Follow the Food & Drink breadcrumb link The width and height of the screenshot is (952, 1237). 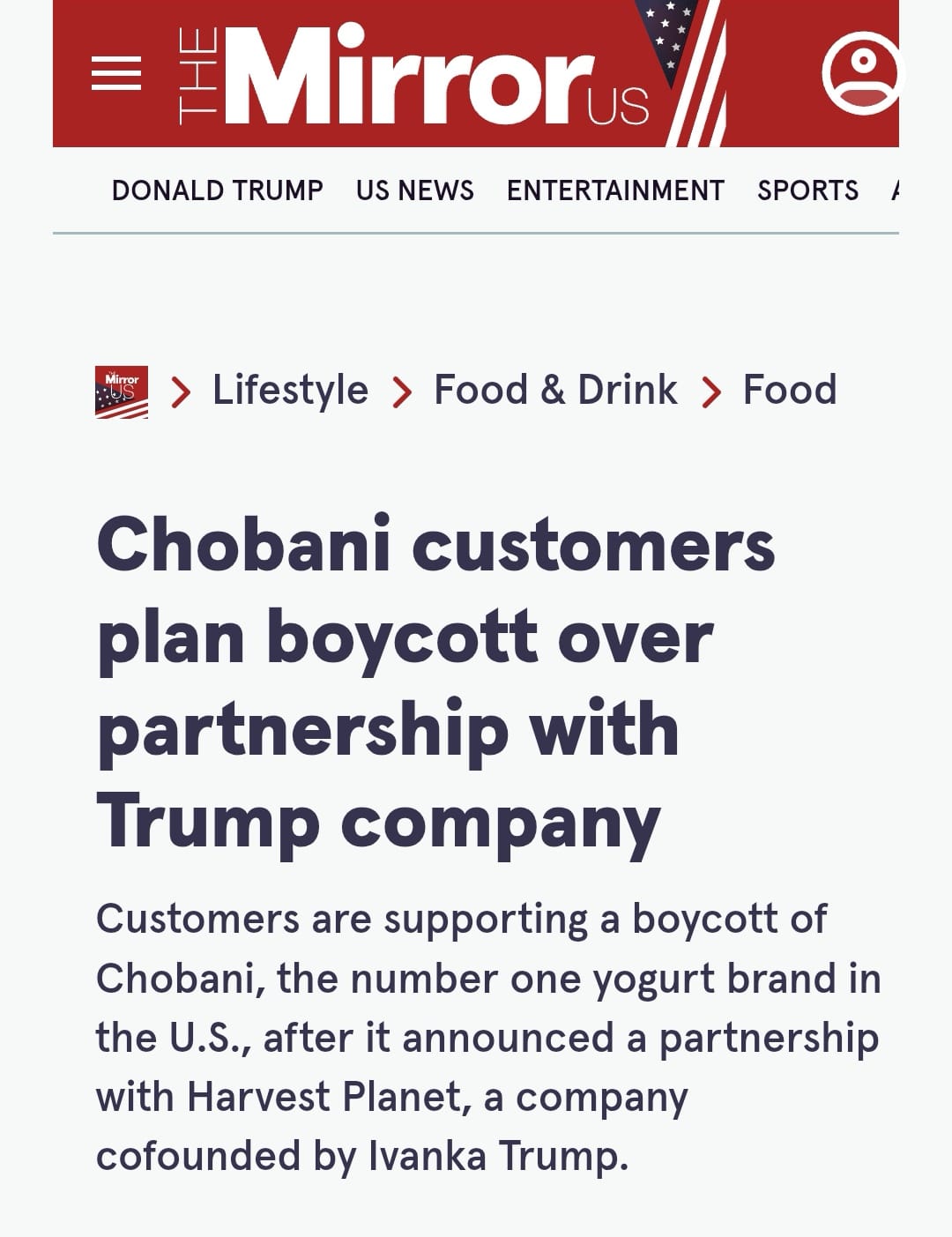pos(555,390)
